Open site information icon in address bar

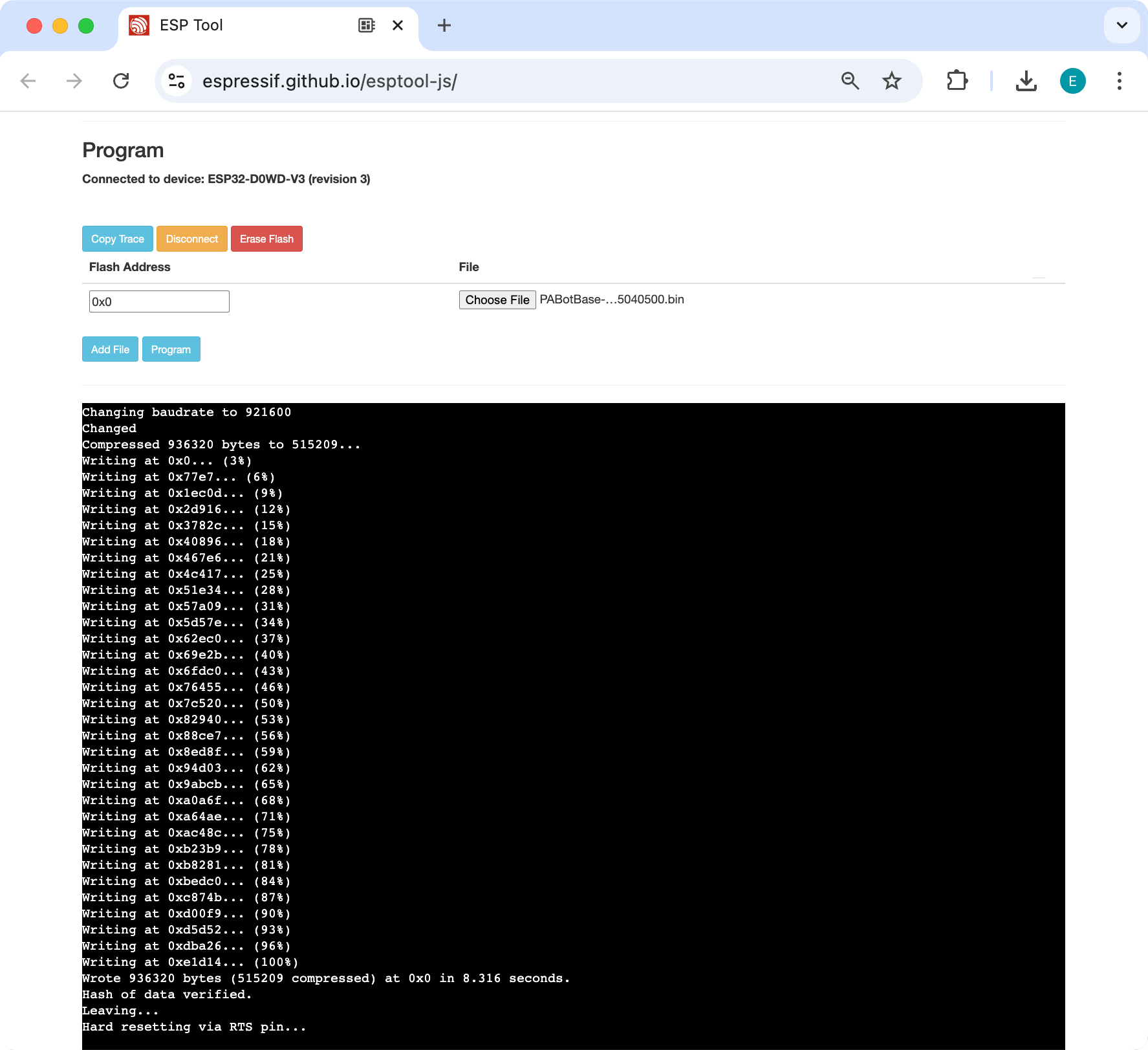[x=177, y=81]
